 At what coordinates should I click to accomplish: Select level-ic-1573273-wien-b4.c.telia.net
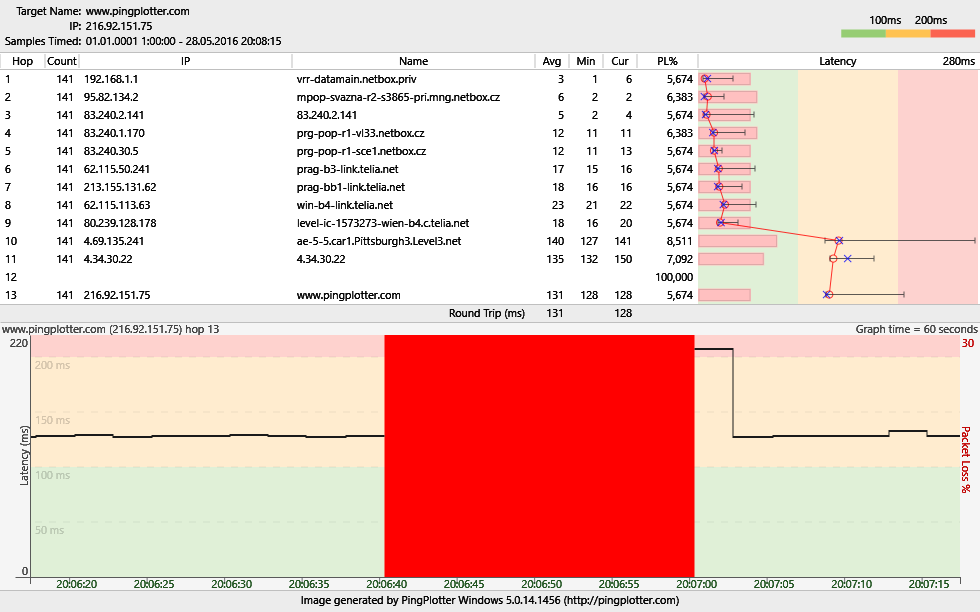click(382, 224)
